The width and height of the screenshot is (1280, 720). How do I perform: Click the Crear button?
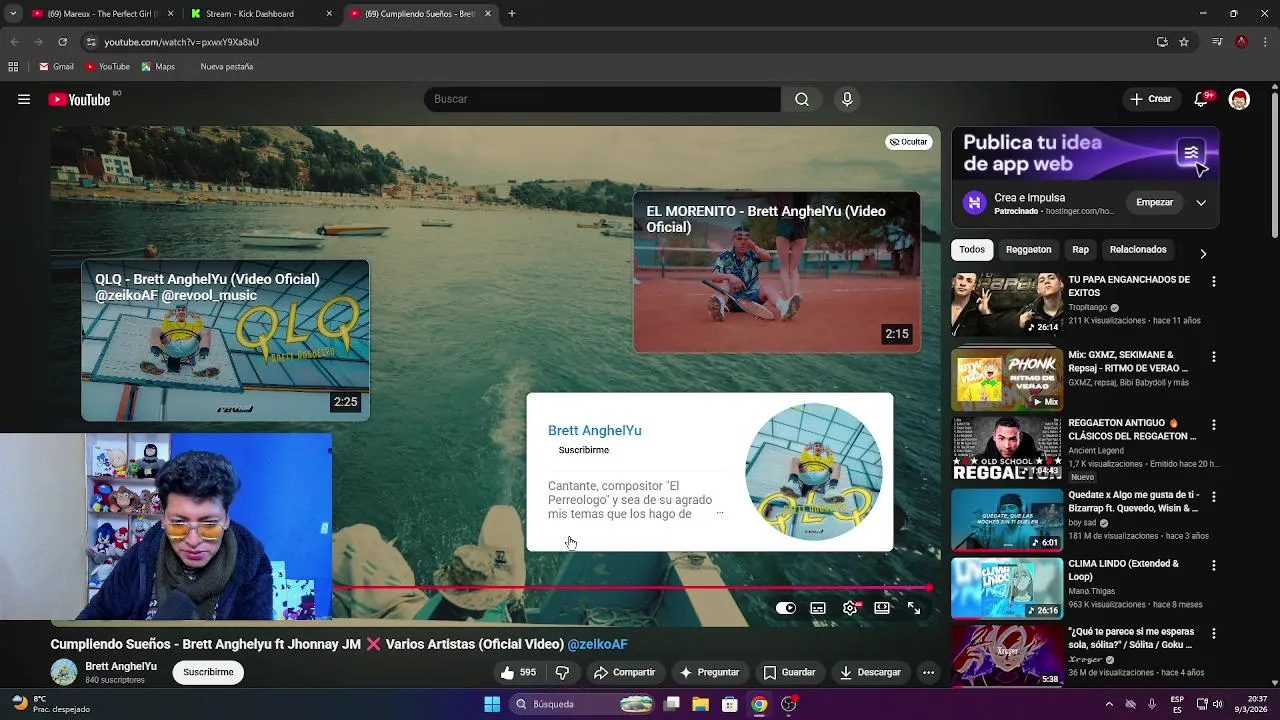click(1150, 99)
